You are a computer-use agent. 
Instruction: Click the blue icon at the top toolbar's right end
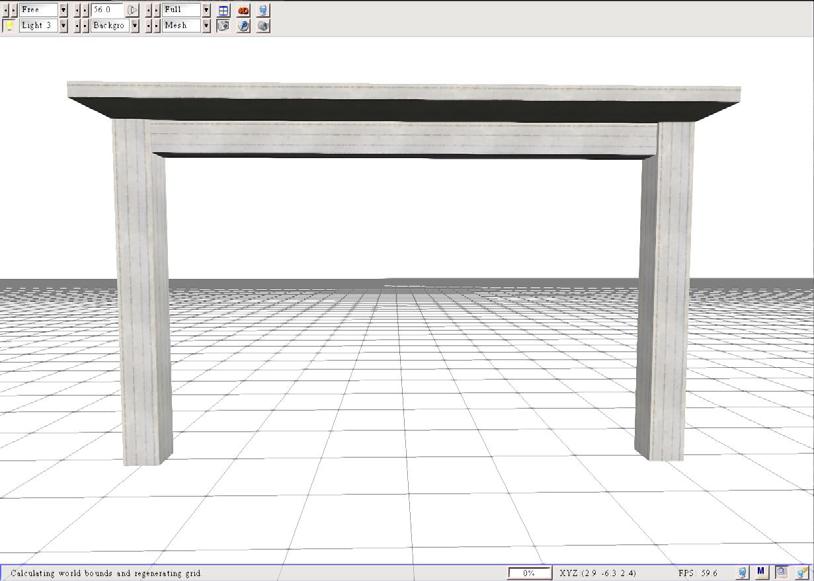[263, 10]
